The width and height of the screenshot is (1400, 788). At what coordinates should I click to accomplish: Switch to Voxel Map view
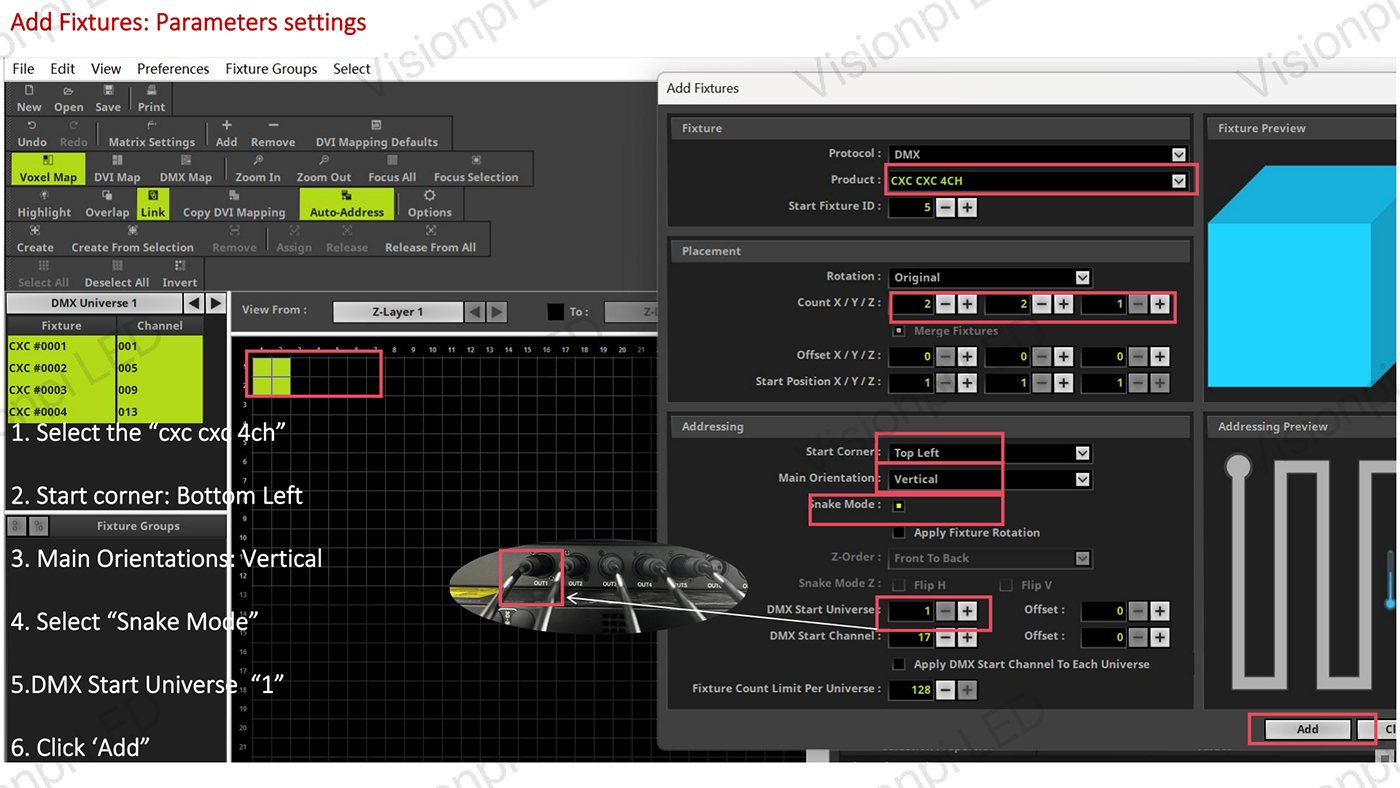(48, 169)
